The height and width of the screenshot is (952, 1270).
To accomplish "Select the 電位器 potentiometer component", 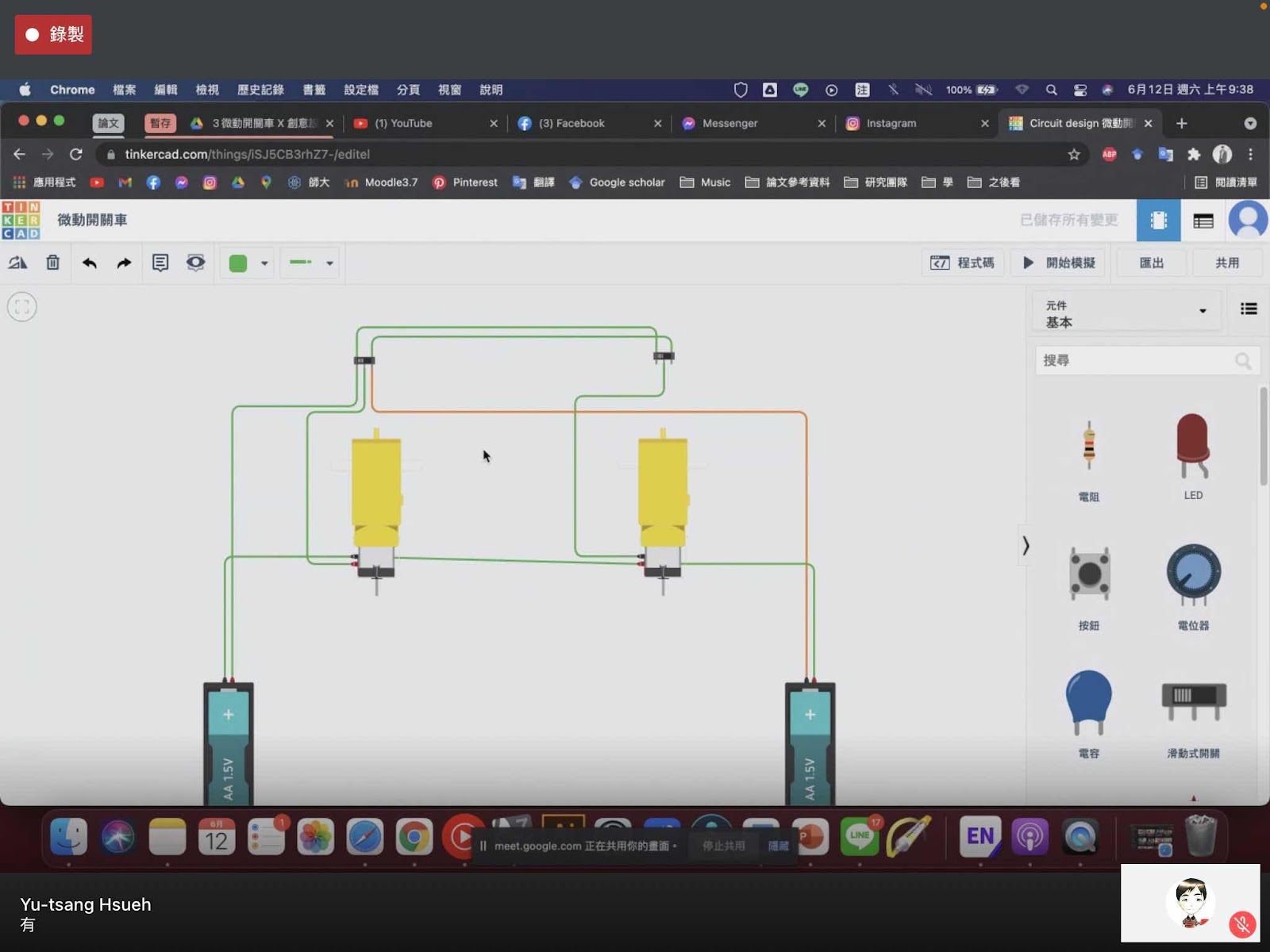I will pos(1193,585).
